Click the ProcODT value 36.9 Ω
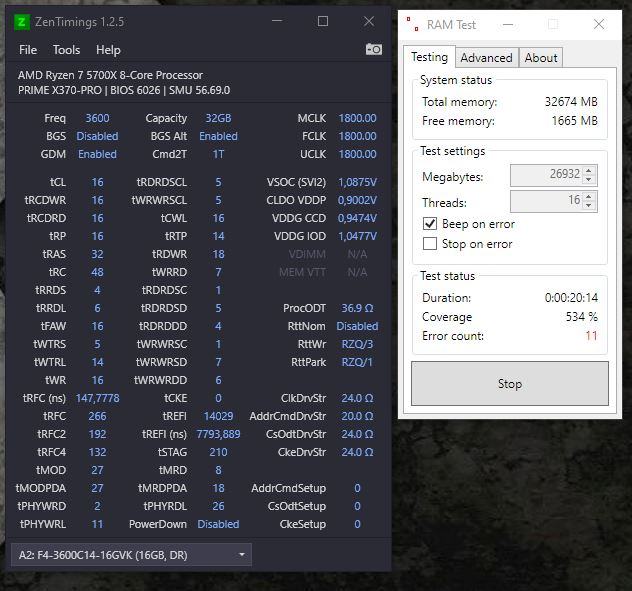632x591 pixels. point(357,308)
